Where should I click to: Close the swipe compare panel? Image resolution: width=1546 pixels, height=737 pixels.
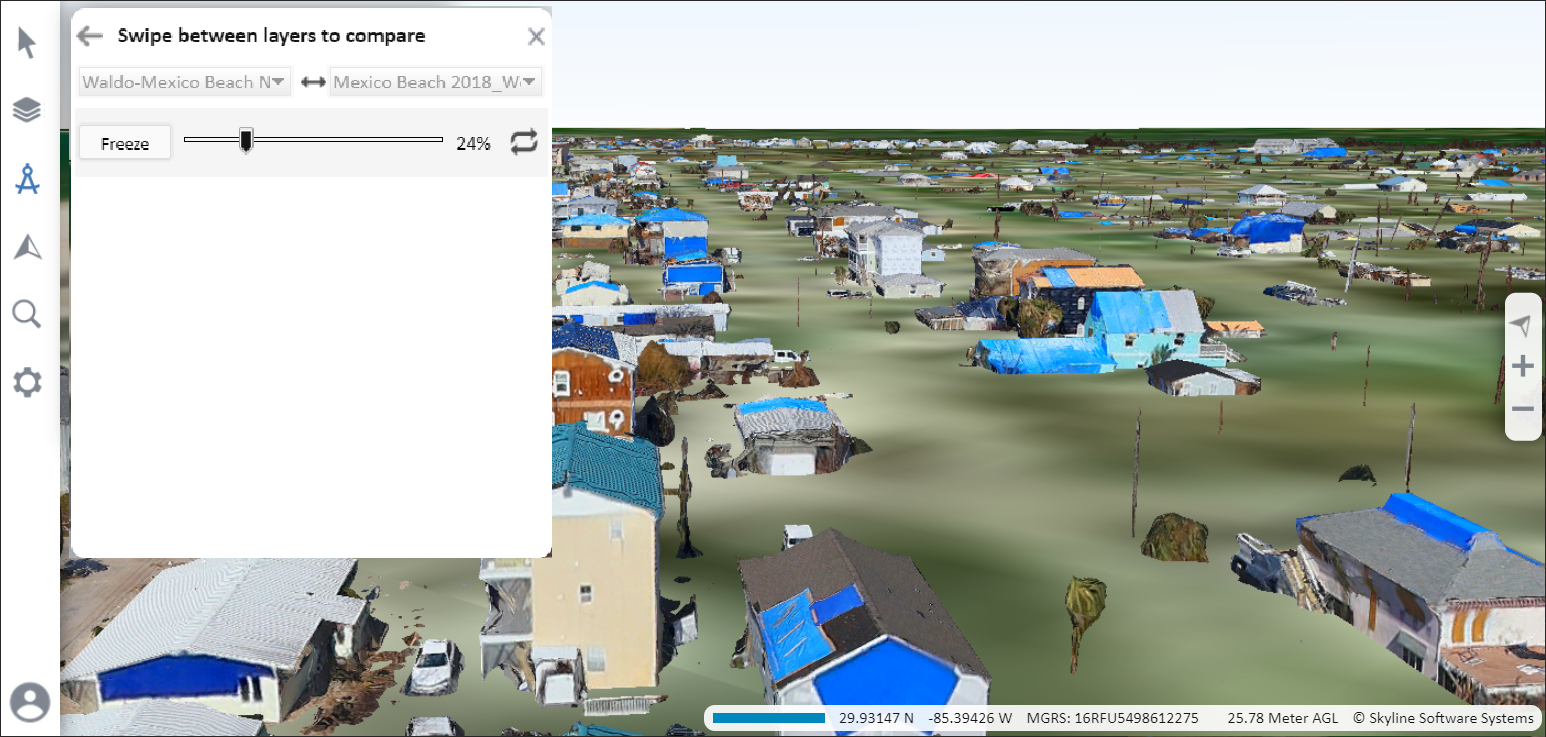coord(536,37)
